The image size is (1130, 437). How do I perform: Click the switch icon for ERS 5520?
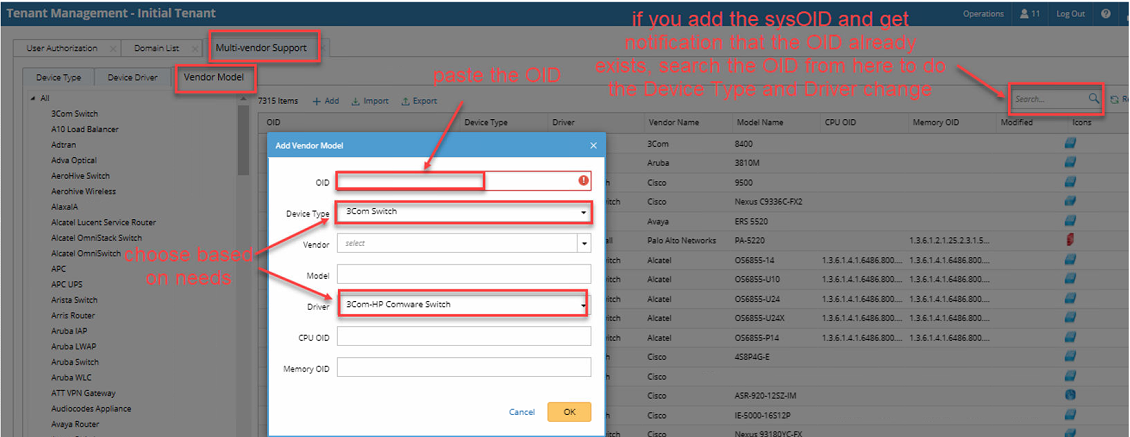point(1070,221)
